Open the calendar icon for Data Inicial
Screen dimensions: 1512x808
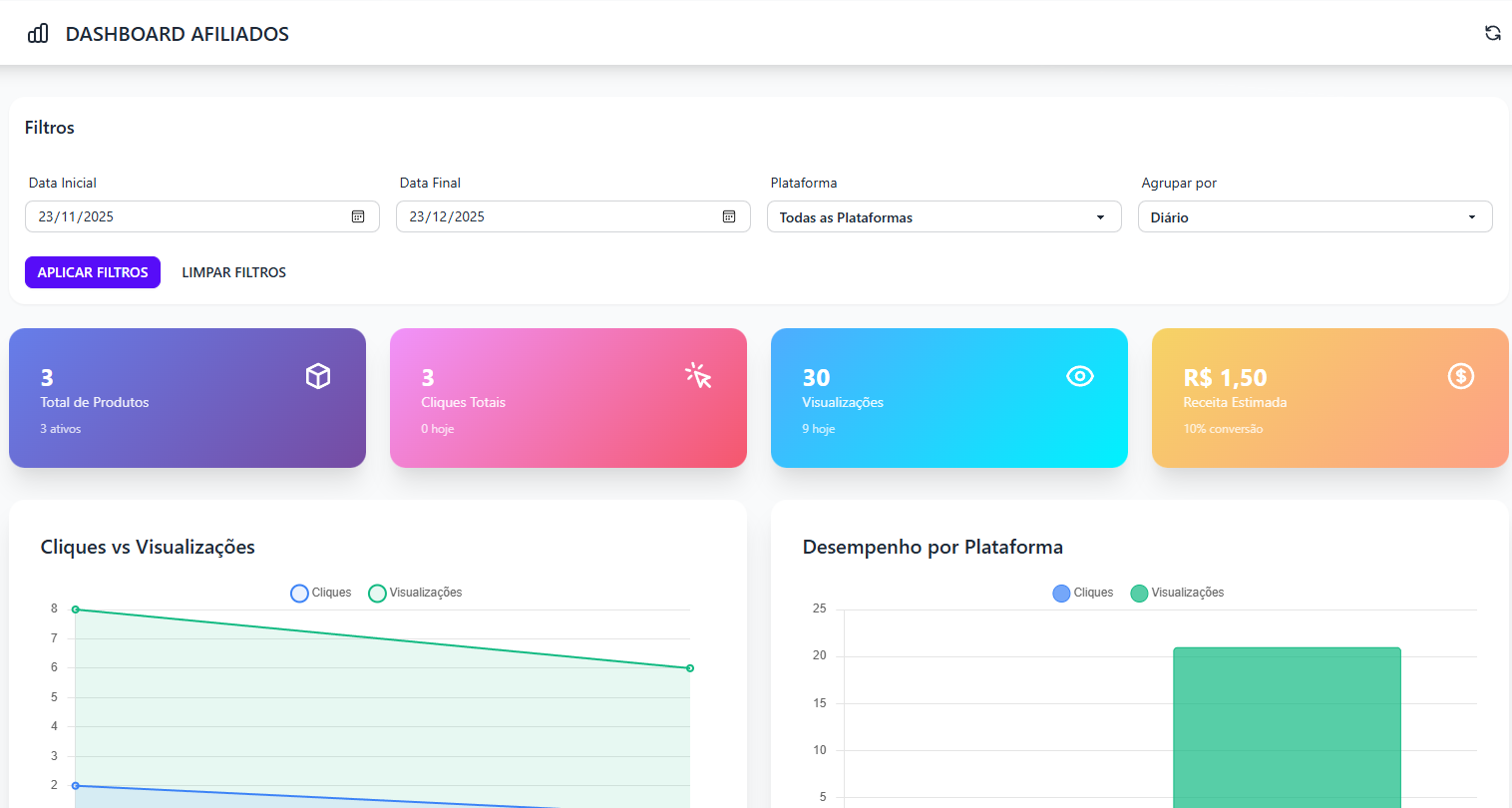click(358, 216)
